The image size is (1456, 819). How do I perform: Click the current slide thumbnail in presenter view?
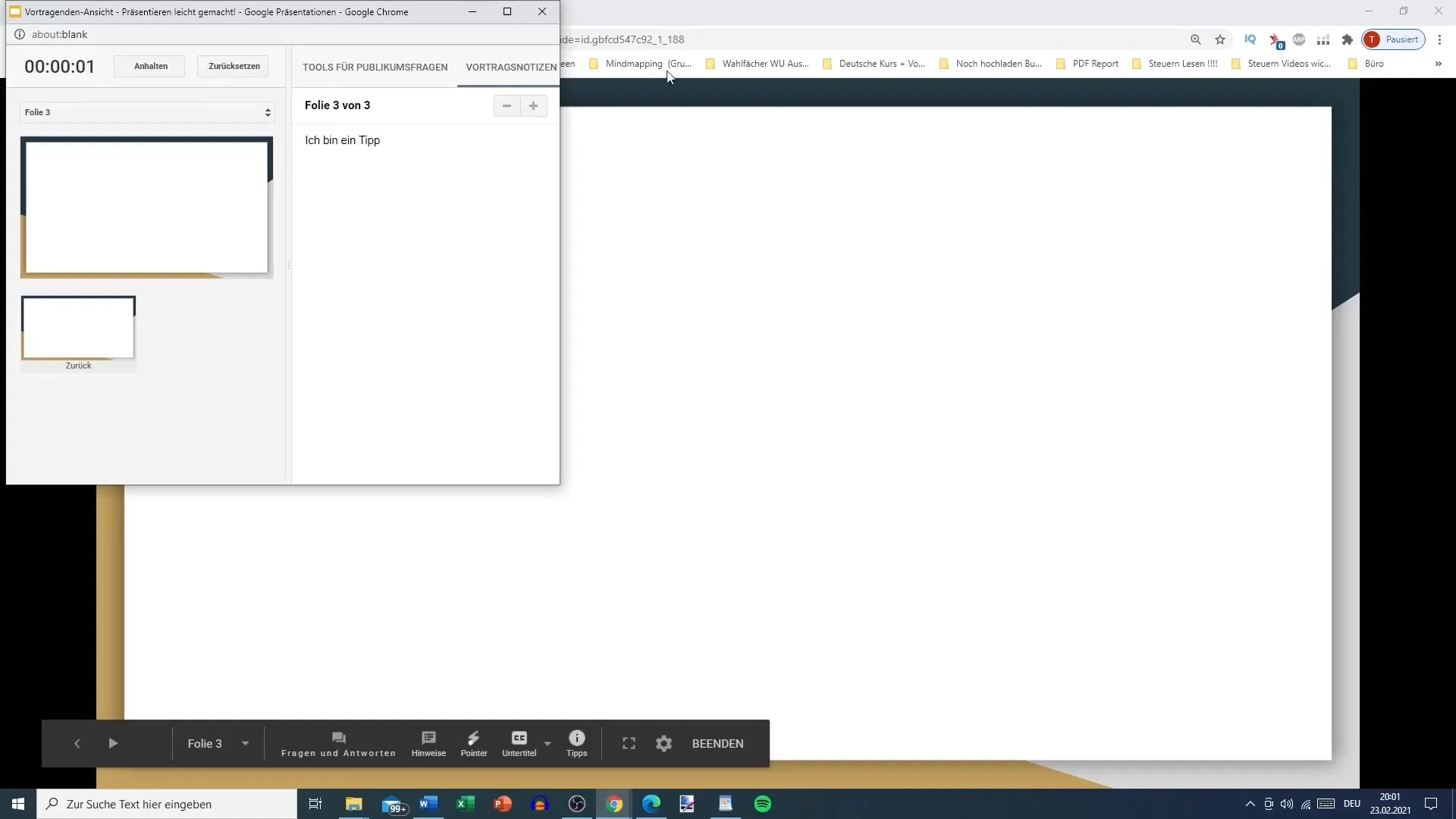pyautogui.click(x=146, y=207)
